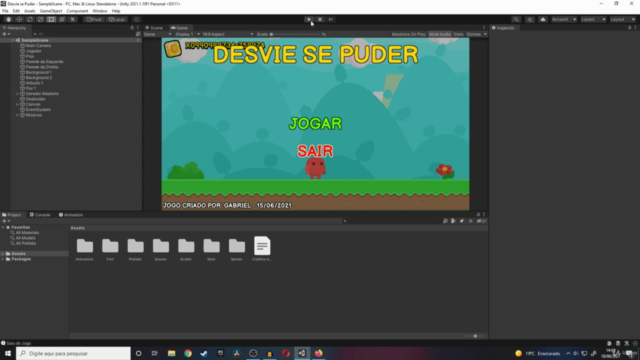The width and height of the screenshot is (640, 360).
Task: Select the Rect tool in the toolbar
Action: [x=51, y=20]
